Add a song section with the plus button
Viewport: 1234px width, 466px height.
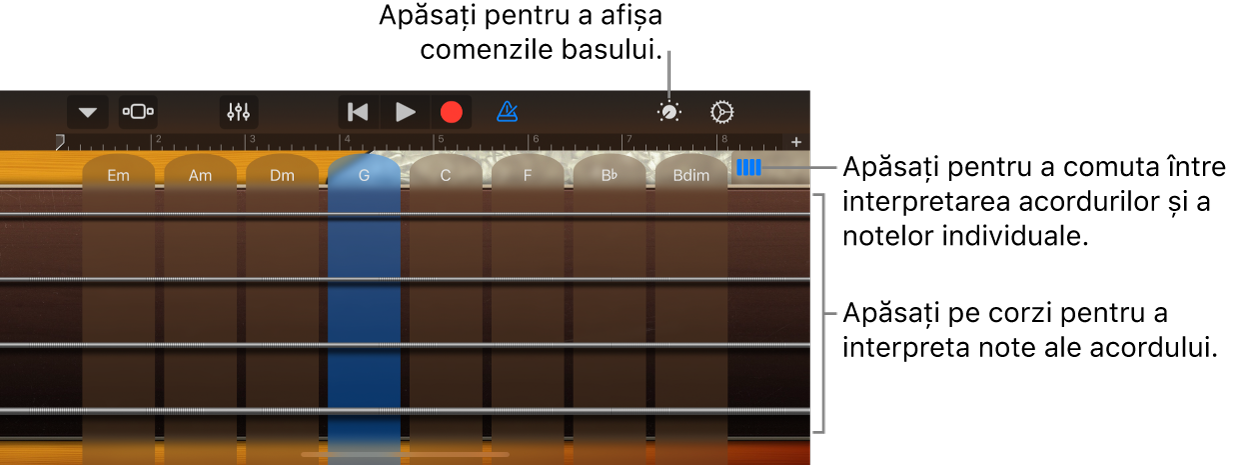pyautogui.click(x=796, y=142)
